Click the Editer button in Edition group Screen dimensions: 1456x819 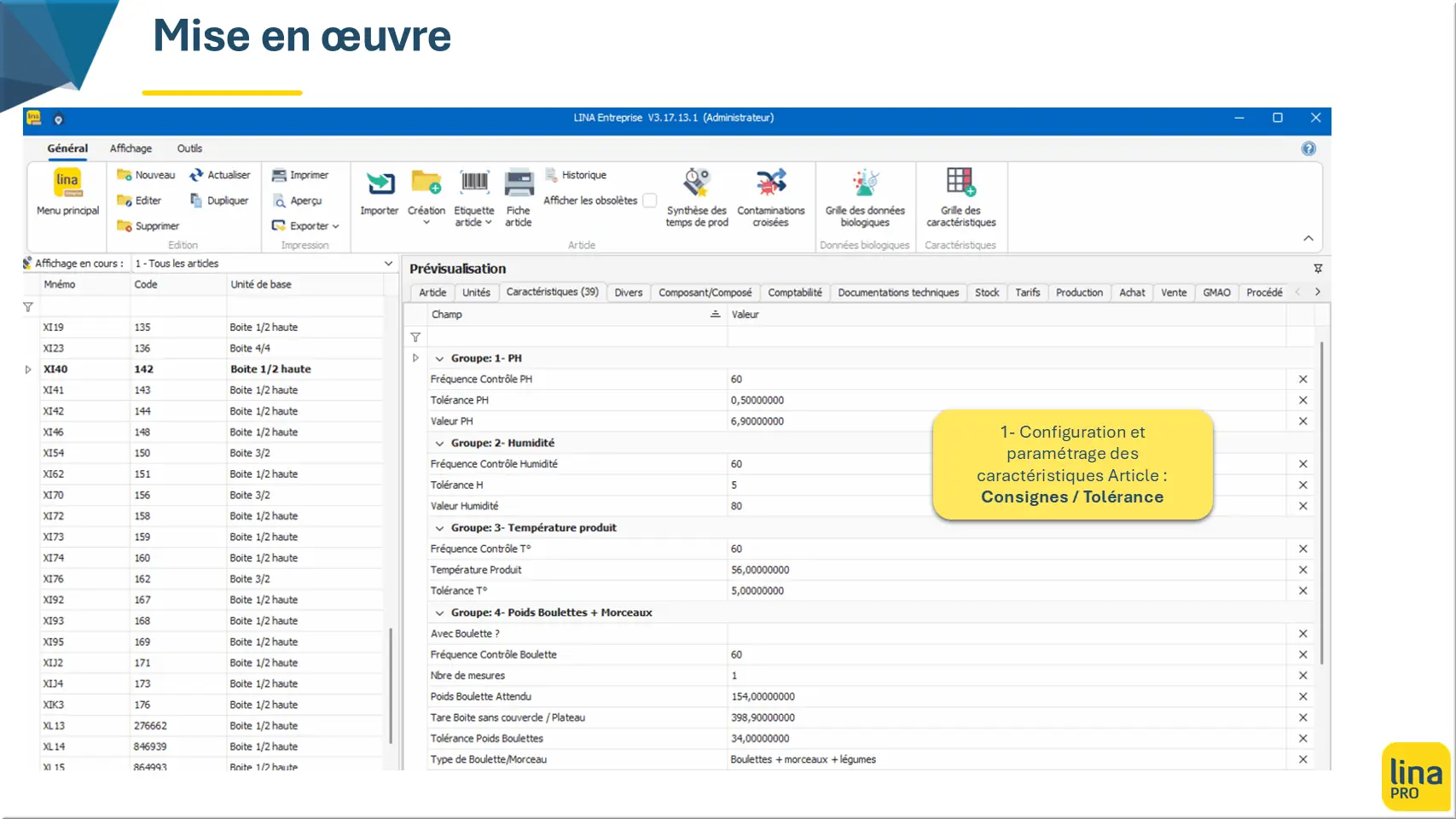(139, 200)
